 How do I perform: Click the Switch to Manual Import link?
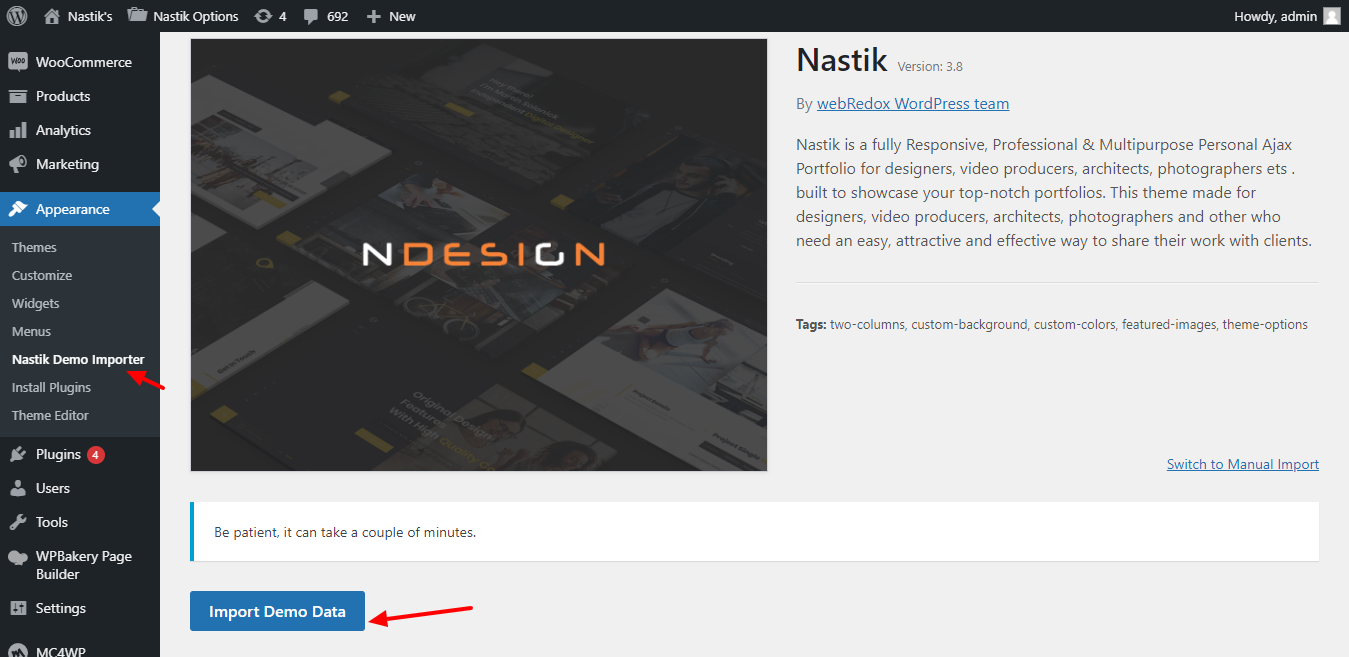(x=1242, y=464)
